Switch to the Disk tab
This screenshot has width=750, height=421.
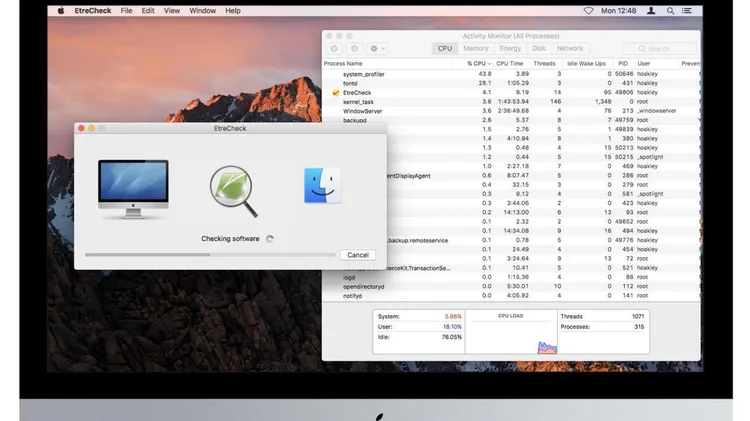539,48
